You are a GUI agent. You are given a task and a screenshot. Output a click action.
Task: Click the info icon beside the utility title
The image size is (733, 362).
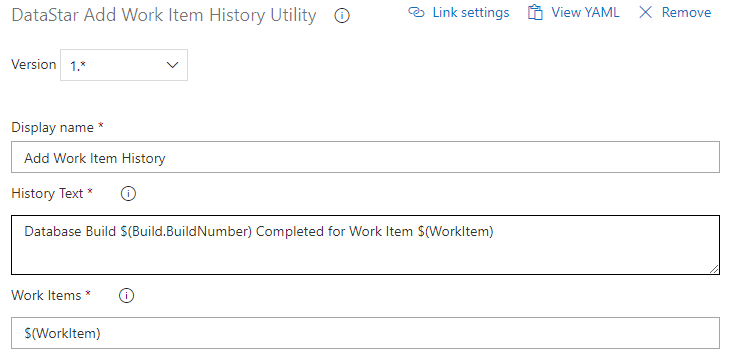[x=342, y=16]
